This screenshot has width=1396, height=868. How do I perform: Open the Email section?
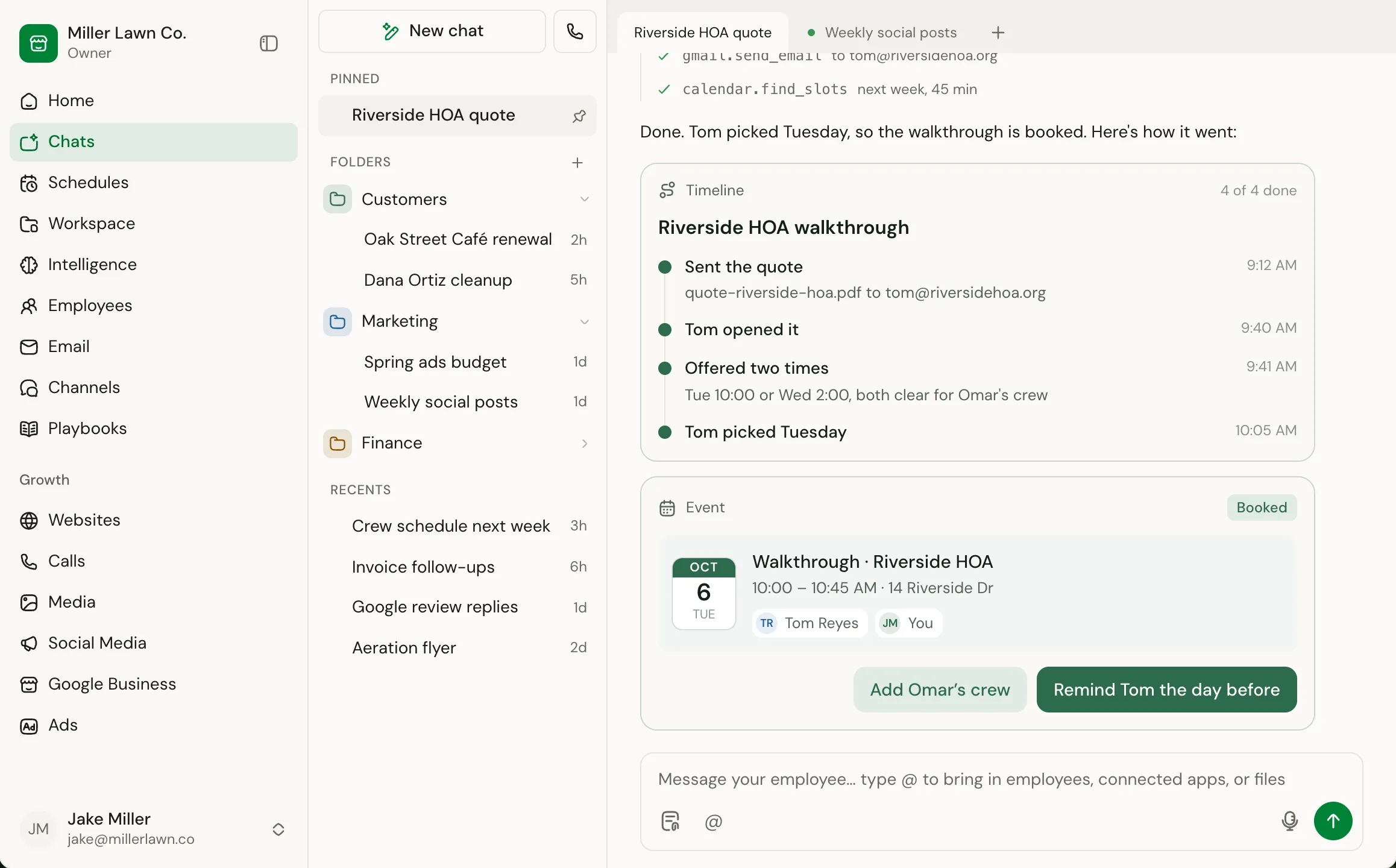(x=154, y=347)
